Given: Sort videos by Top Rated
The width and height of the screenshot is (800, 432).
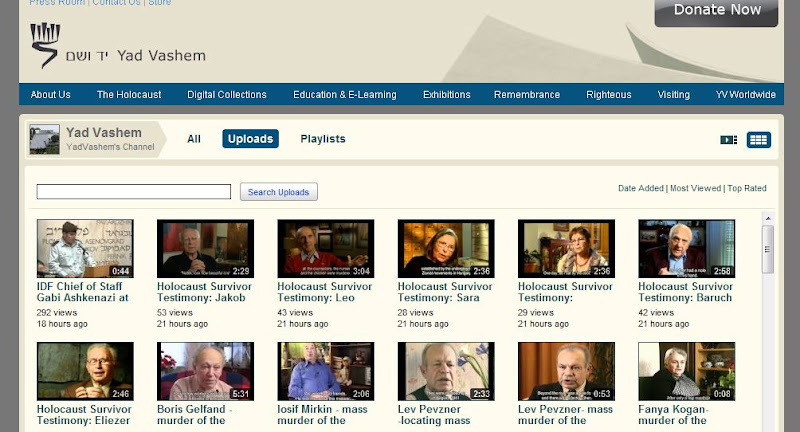Looking at the screenshot, I should [x=747, y=188].
